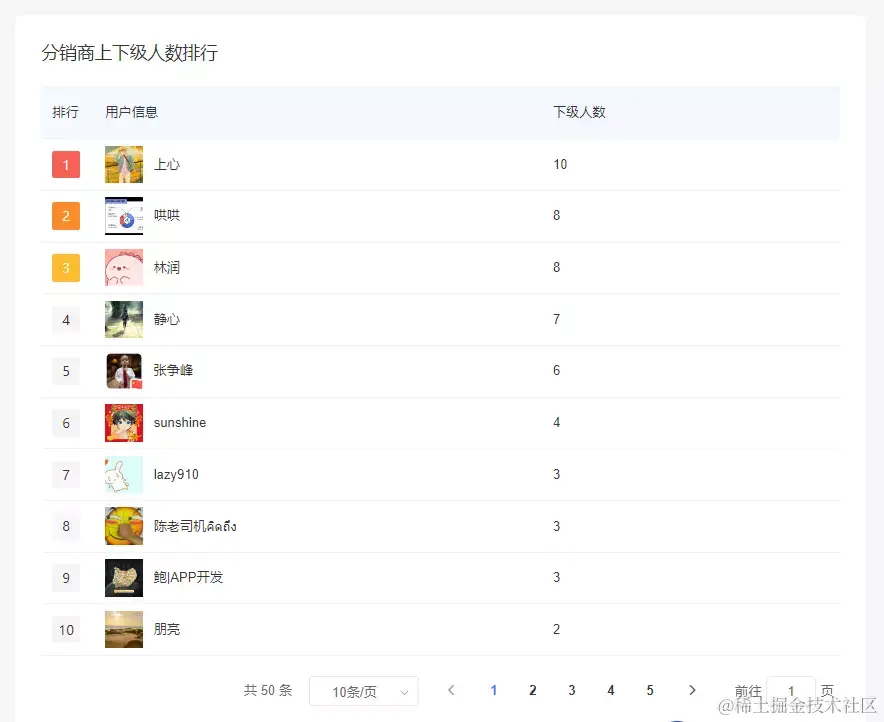Image resolution: width=884 pixels, height=722 pixels.
Task: Open avatar of user lazy910
Action: click(124, 475)
